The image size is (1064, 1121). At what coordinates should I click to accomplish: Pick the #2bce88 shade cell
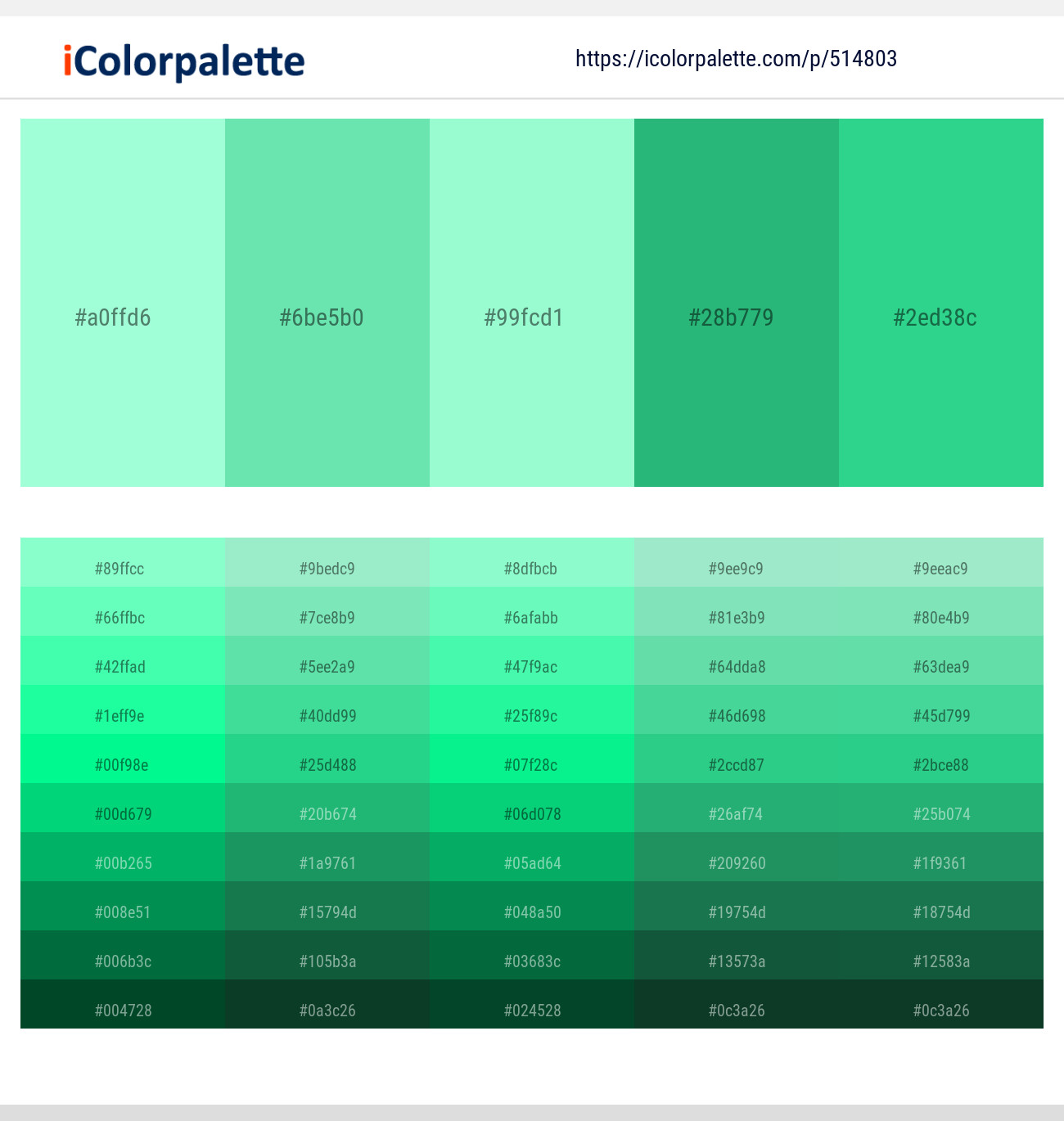941,759
